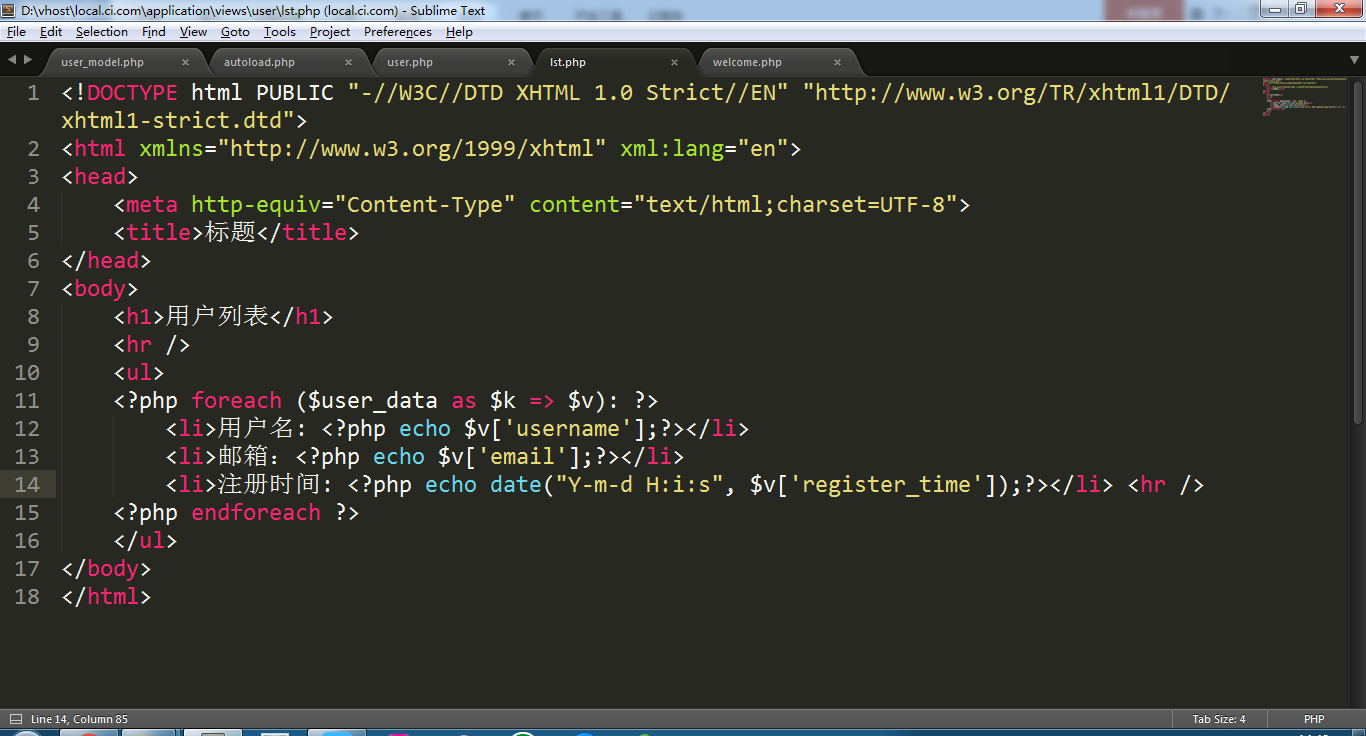Open the Tab Size: 4 selector
Image resolution: width=1366 pixels, height=736 pixels.
pyautogui.click(x=1218, y=719)
